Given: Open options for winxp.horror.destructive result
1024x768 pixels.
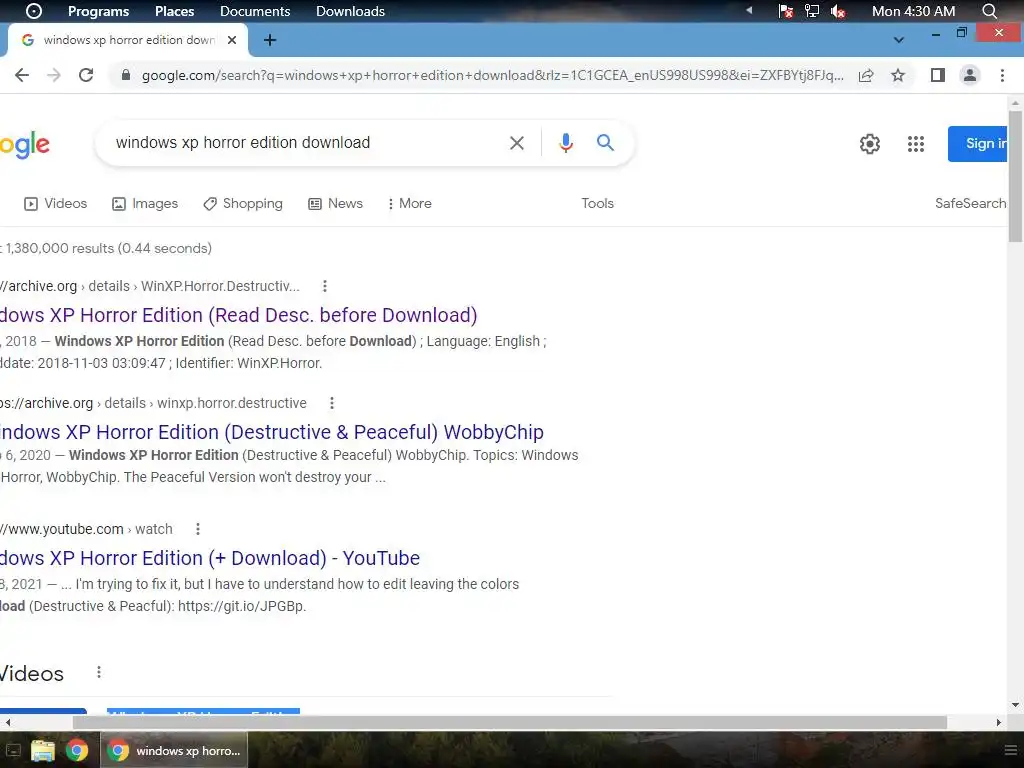Looking at the screenshot, I should [332, 403].
